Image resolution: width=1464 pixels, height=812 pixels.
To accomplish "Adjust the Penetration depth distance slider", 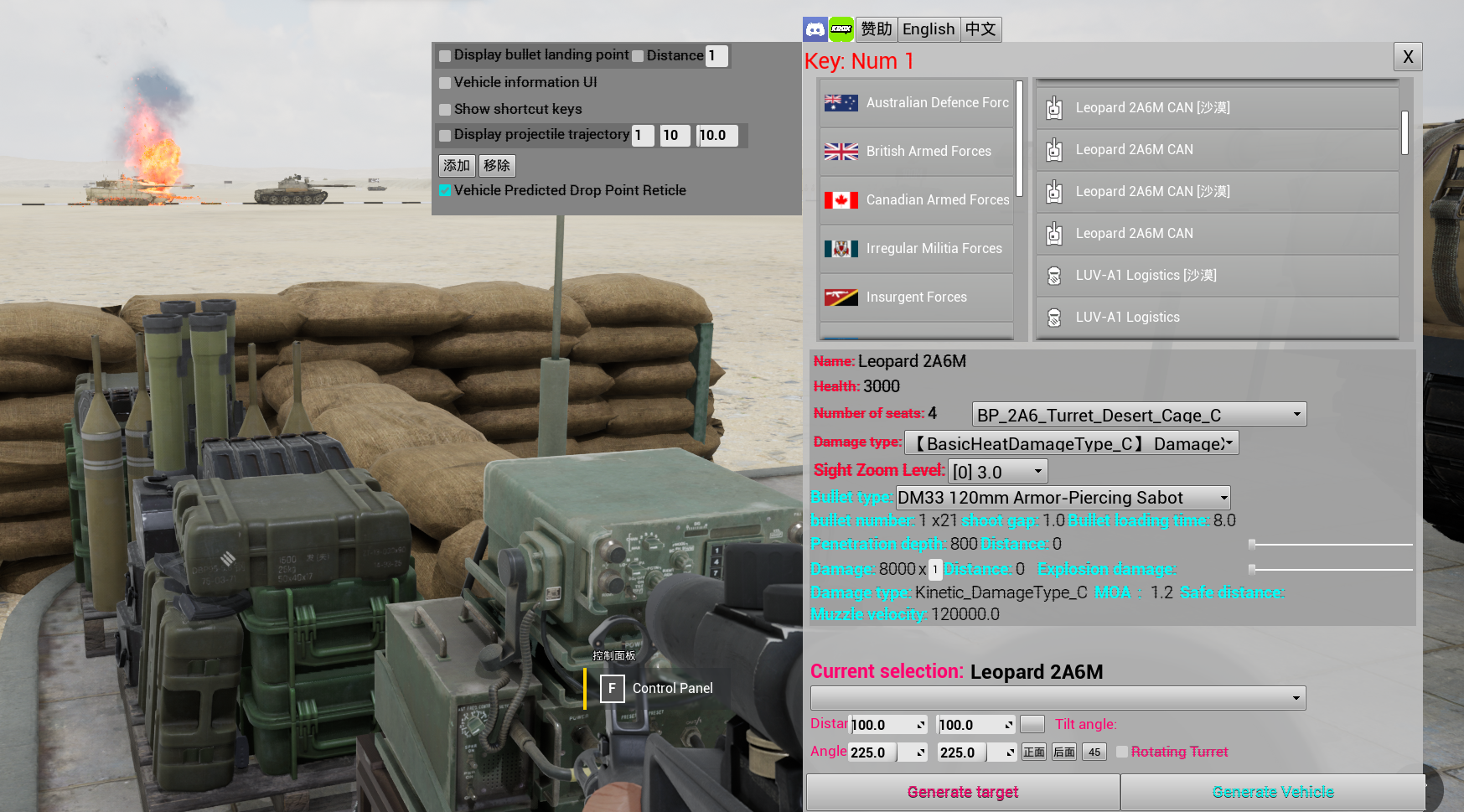I will pos(1331,545).
